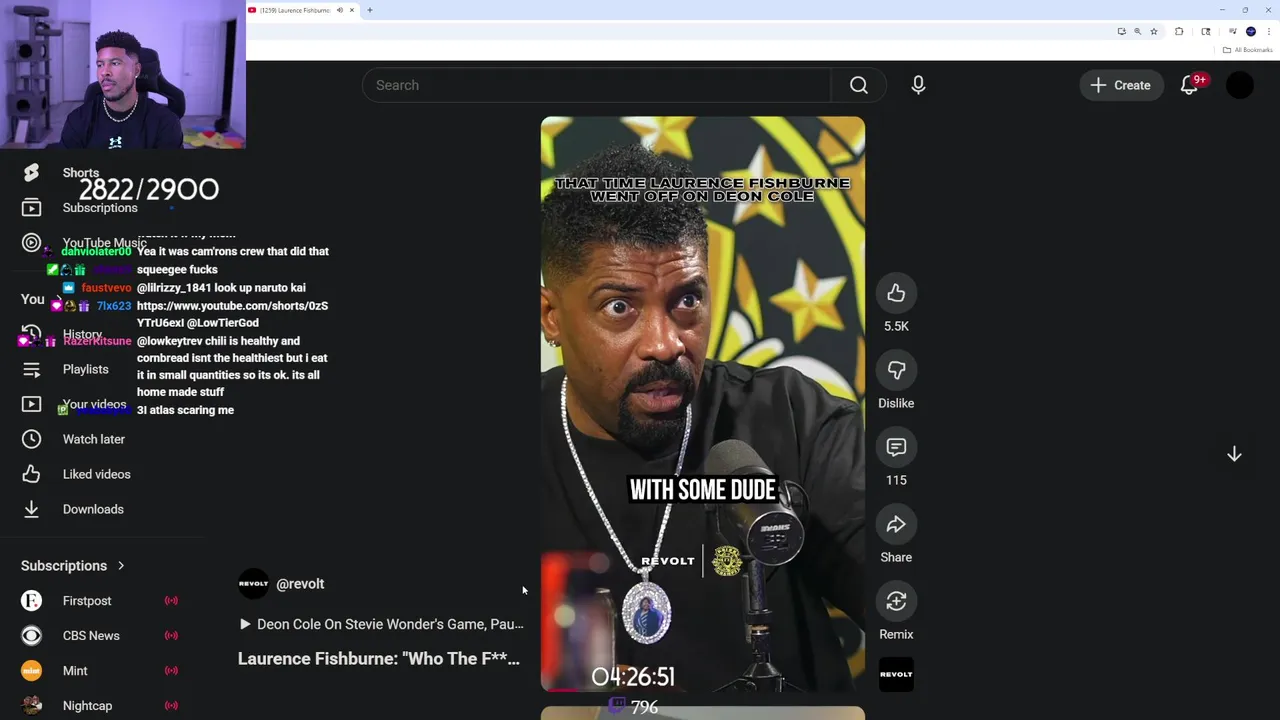Screen dimensions: 1280x720
Task: Click the Watch later clock icon
Action: 31,439
